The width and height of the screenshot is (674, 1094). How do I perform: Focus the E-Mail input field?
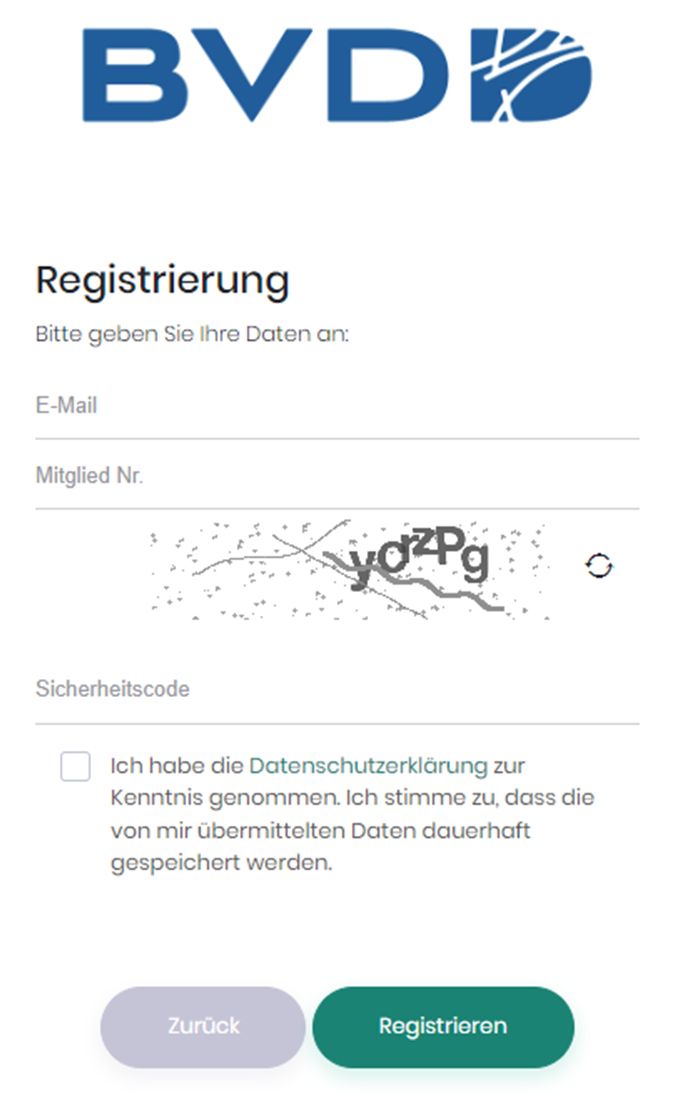(x=337, y=405)
